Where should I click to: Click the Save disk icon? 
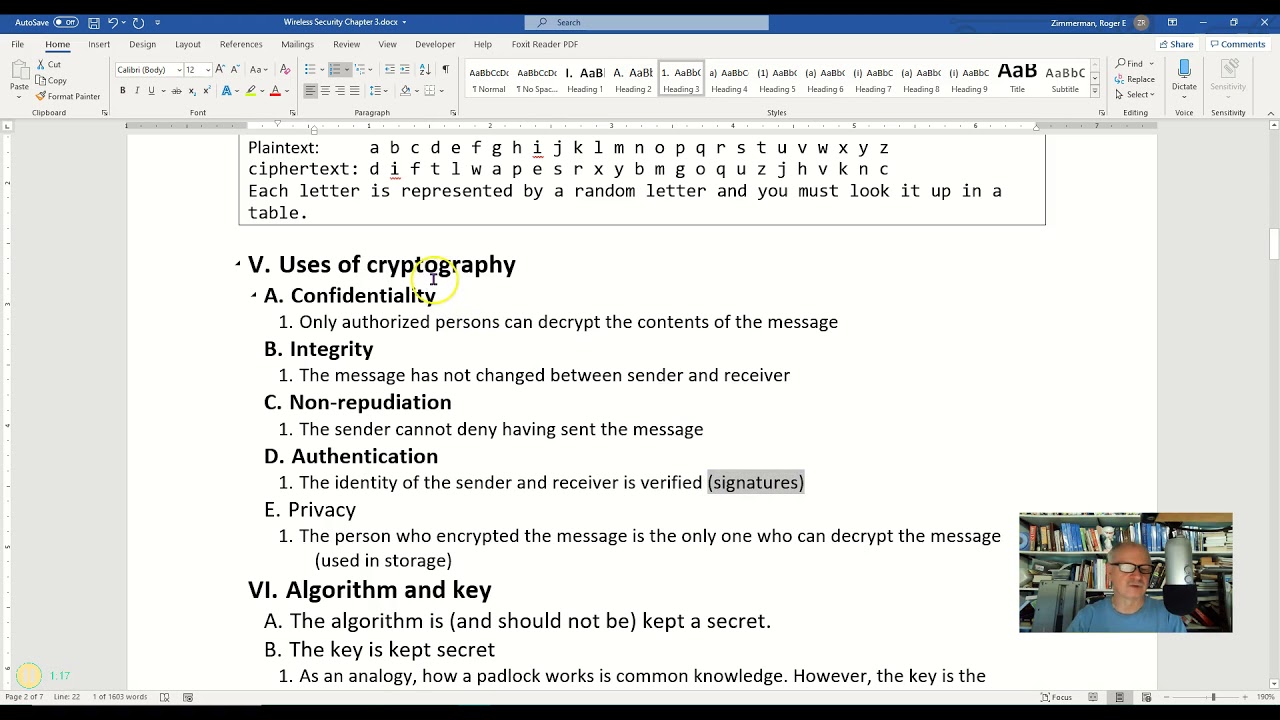(93, 22)
